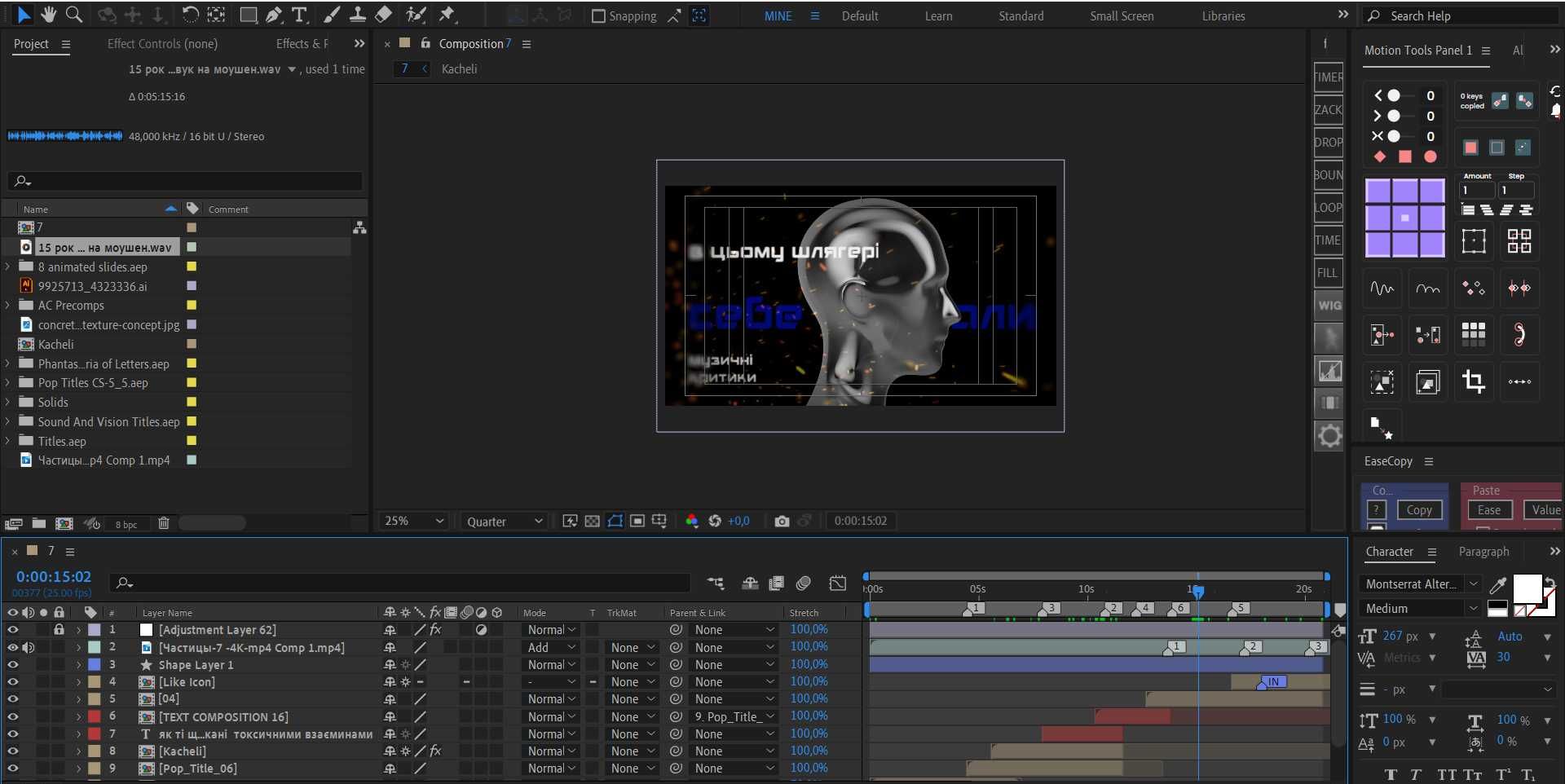The height and width of the screenshot is (784, 1565).
Task: Click the wiggle wave icon in Motion Tools
Action: 1382,288
